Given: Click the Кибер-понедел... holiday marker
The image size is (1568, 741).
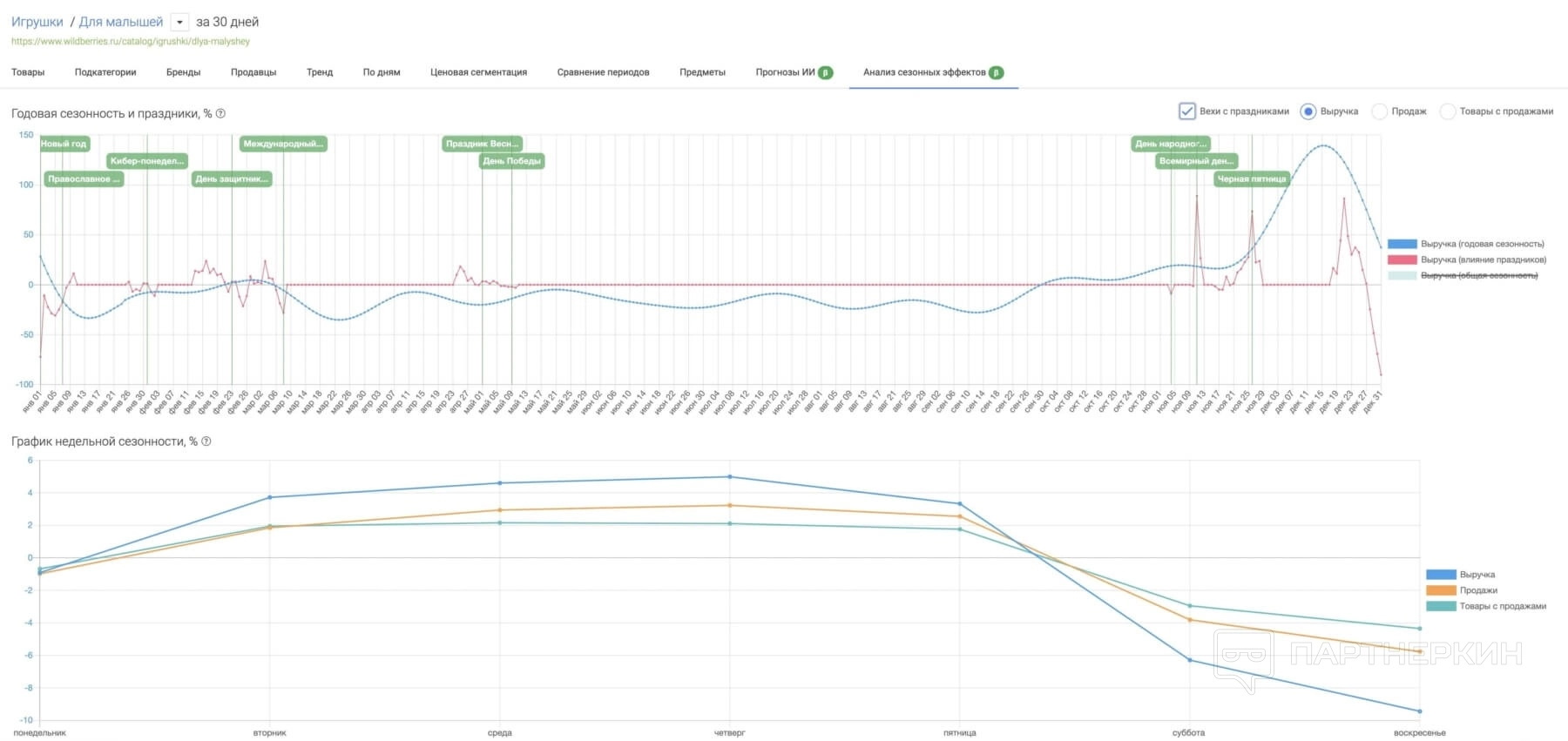Looking at the screenshot, I should coord(147,161).
